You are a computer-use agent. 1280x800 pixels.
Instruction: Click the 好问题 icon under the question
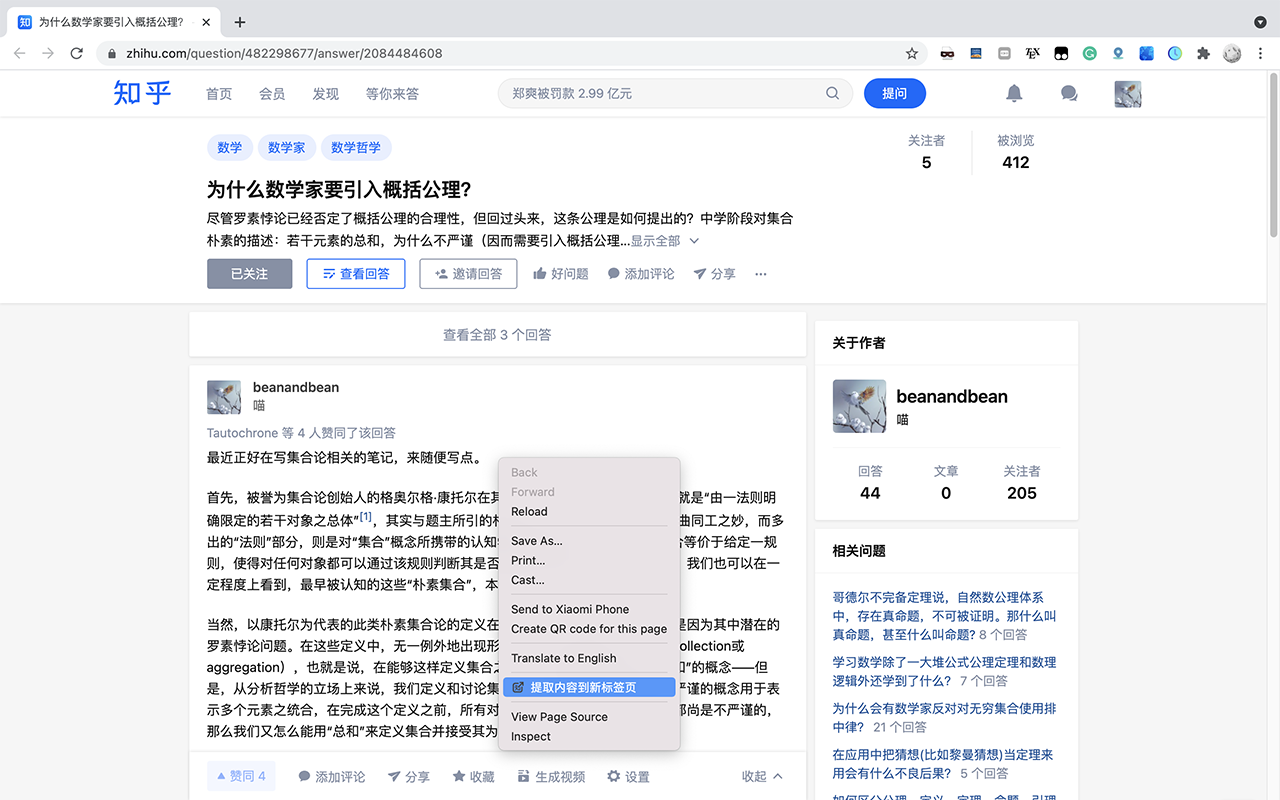(560, 273)
